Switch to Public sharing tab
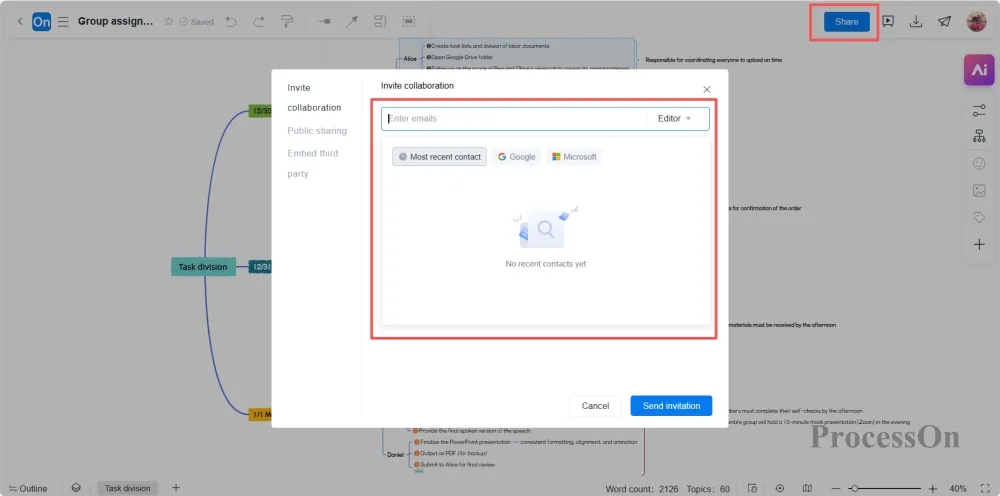The width and height of the screenshot is (1000, 496). 317,131
